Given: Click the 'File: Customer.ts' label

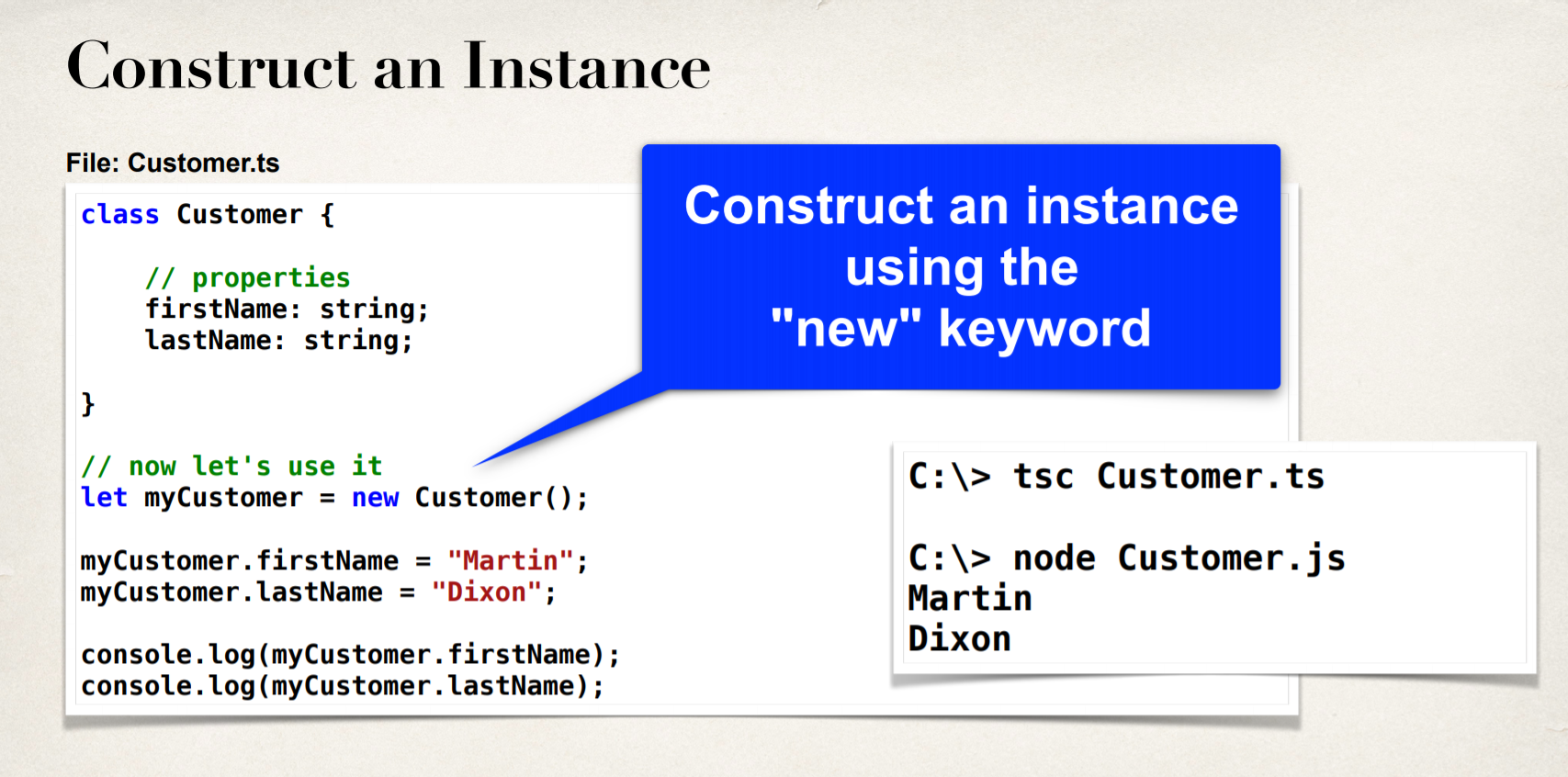Looking at the screenshot, I should coord(173,163).
